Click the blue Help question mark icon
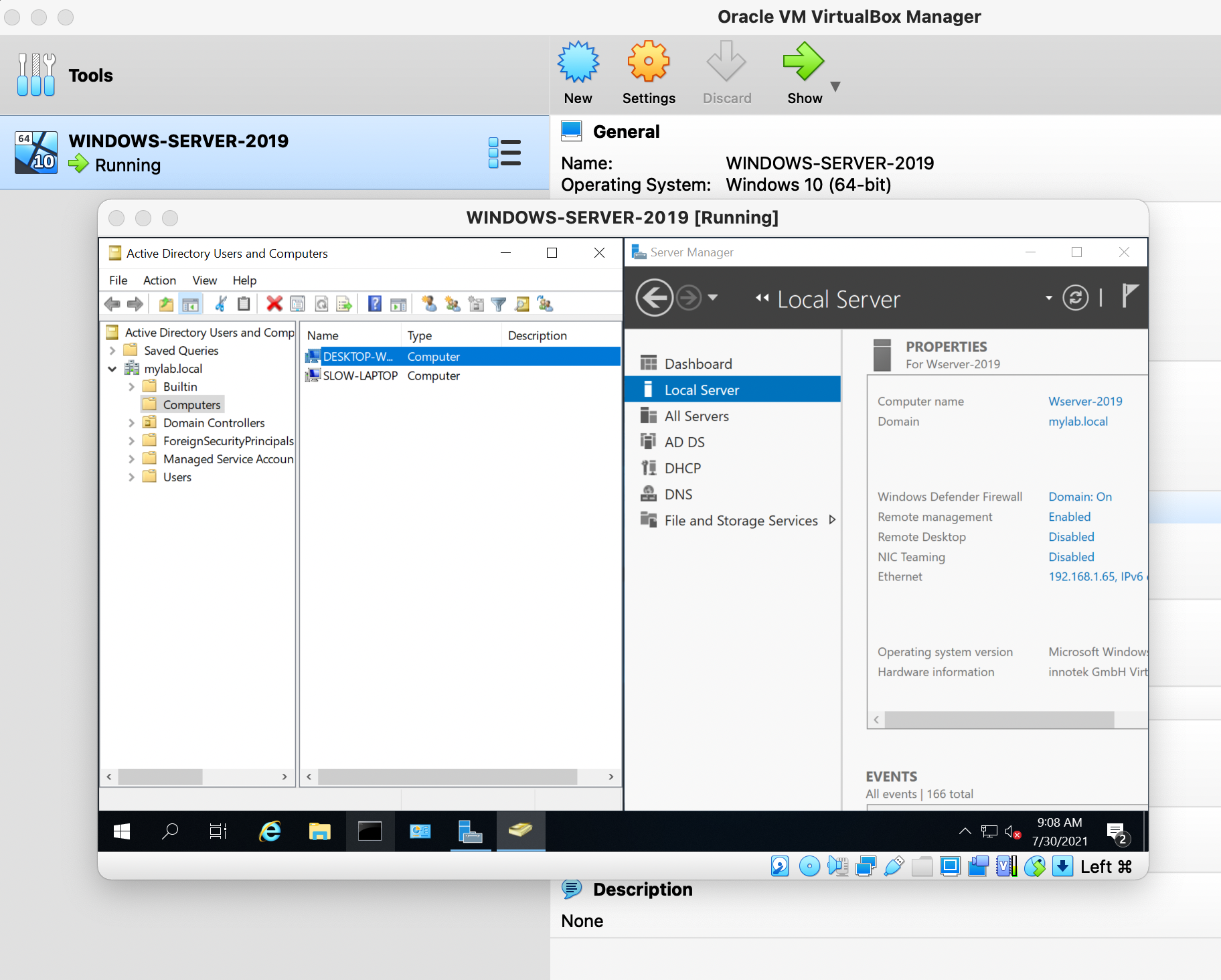 tap(375, 305)
